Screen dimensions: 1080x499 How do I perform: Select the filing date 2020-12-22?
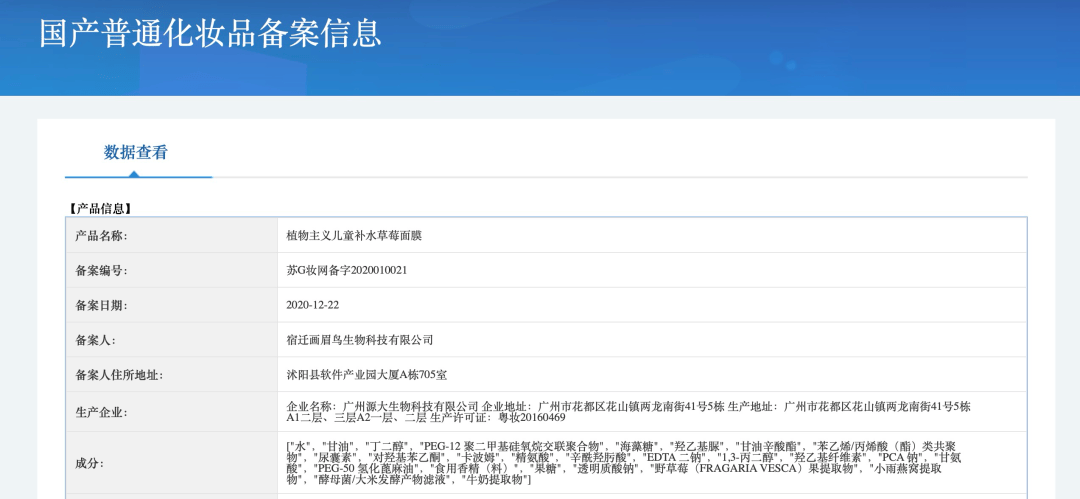pos(313,306)
